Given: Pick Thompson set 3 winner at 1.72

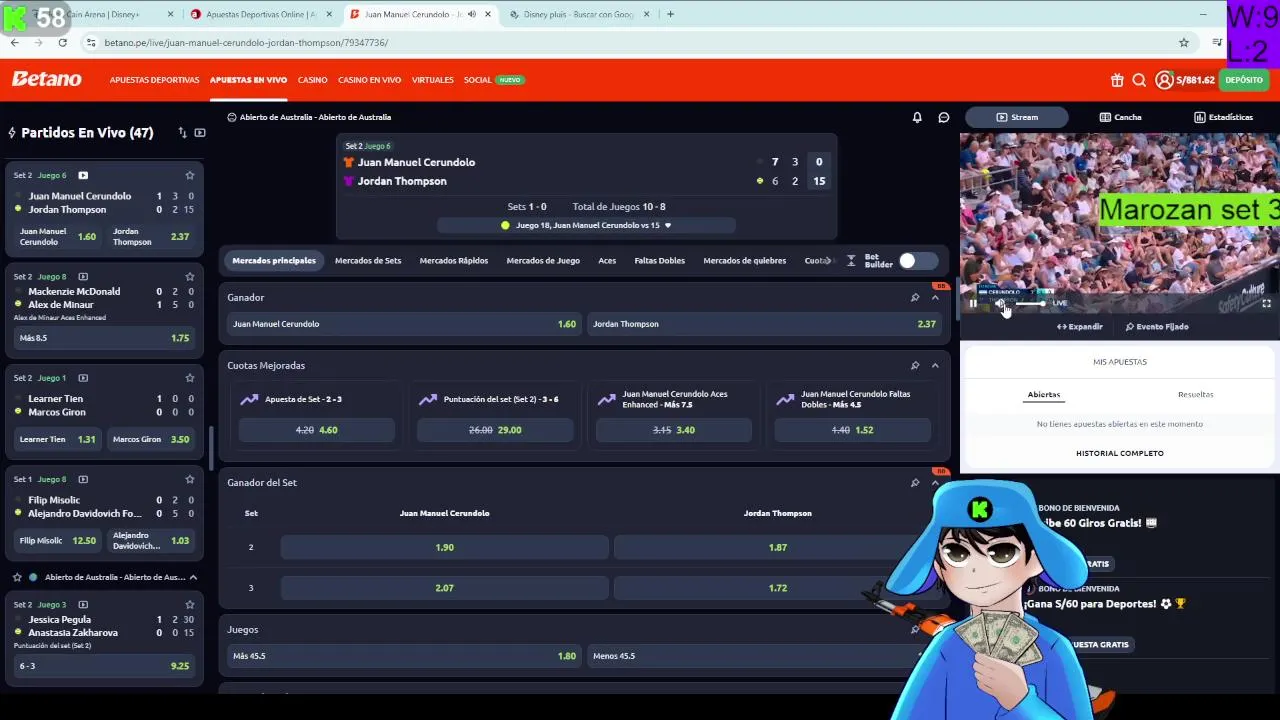Looking at the screenshot, I should pos(777,588).
